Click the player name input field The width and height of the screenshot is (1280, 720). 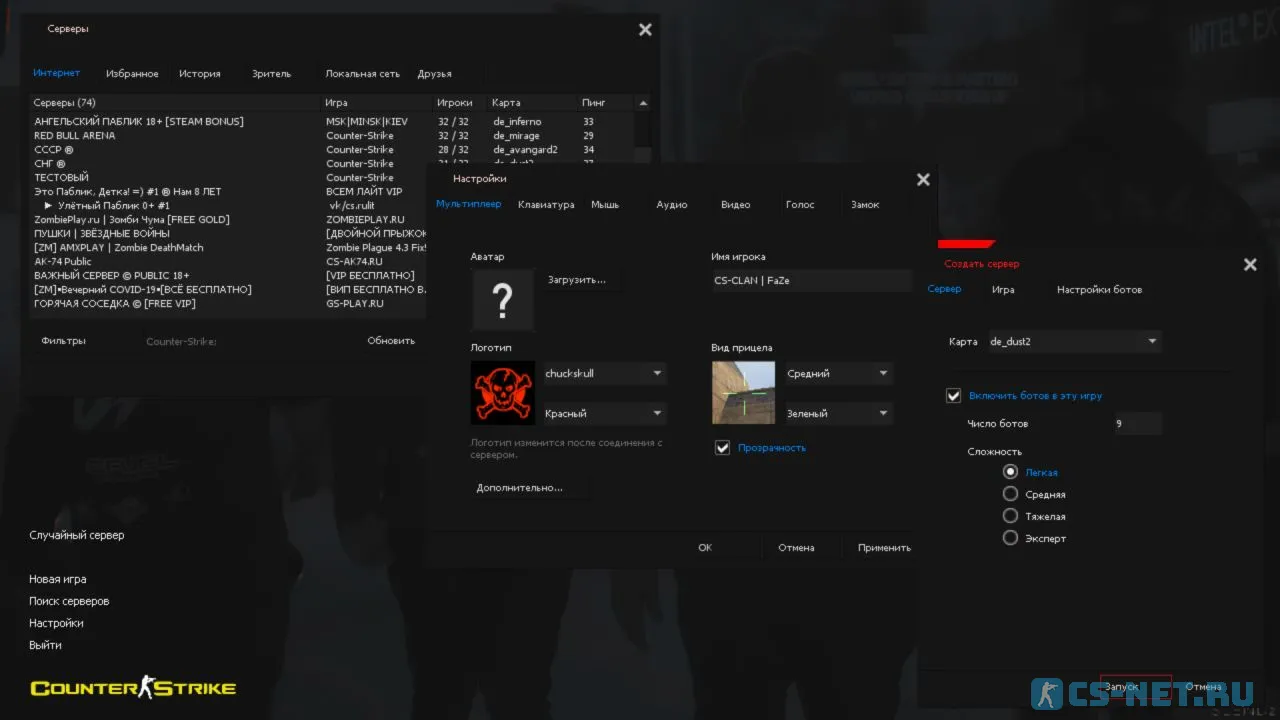810,281
